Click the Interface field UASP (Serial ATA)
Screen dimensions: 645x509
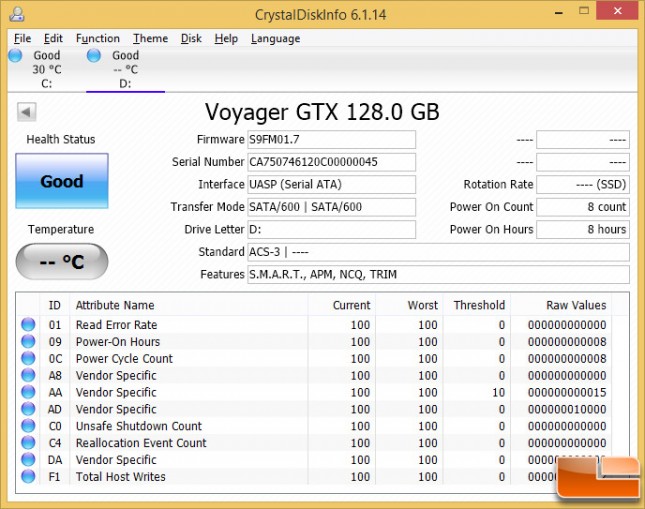(x=332, y=184)
